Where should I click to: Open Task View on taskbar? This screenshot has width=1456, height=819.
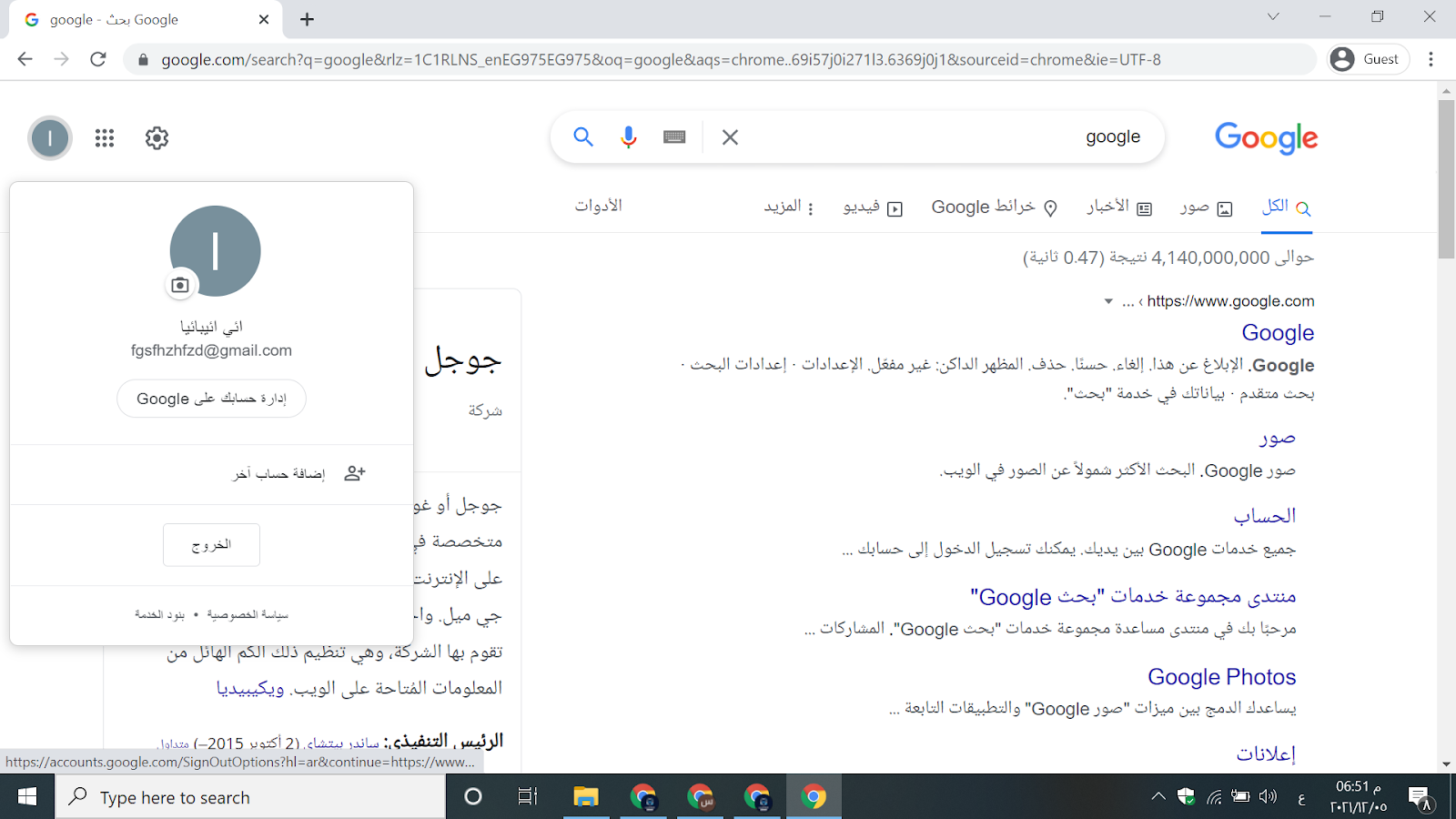pos(528,797)
